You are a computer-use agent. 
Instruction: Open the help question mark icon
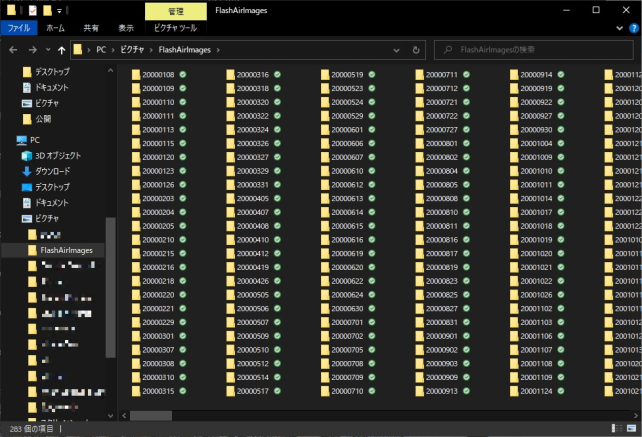tap(631, 29)
